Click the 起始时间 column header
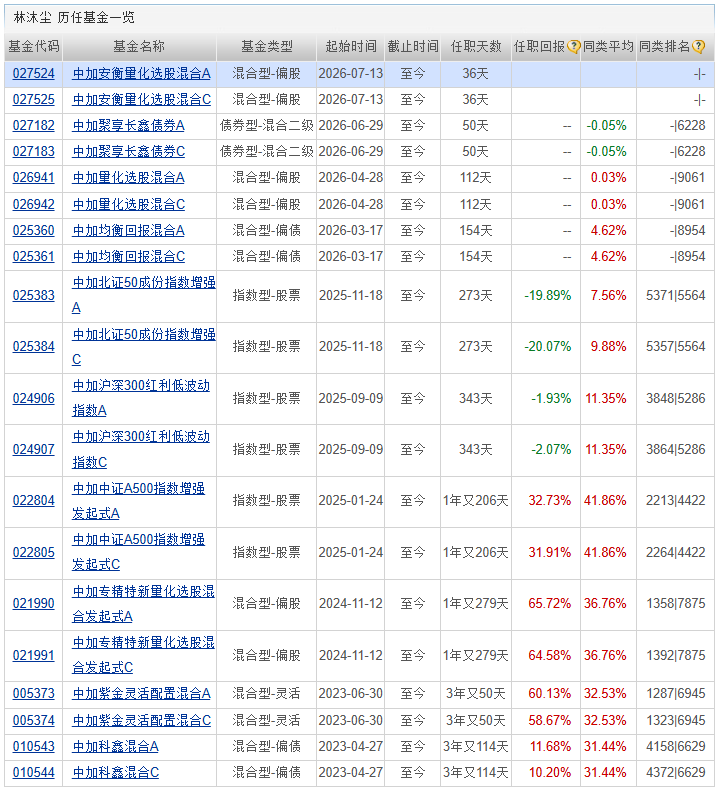The image size is (719, 793). [351, 47]
